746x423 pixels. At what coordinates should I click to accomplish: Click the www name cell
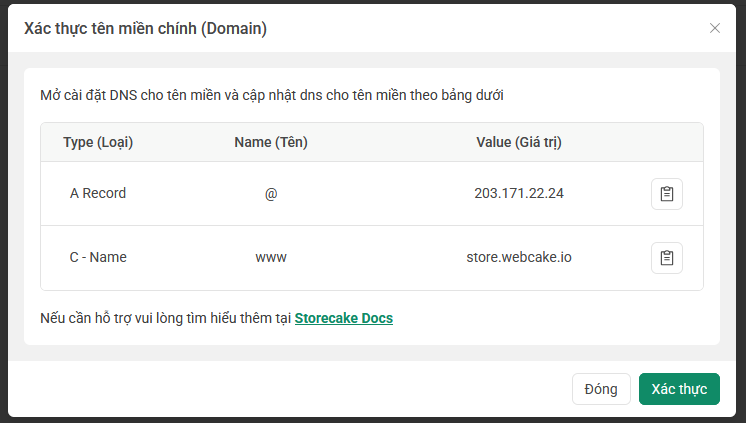271,258
